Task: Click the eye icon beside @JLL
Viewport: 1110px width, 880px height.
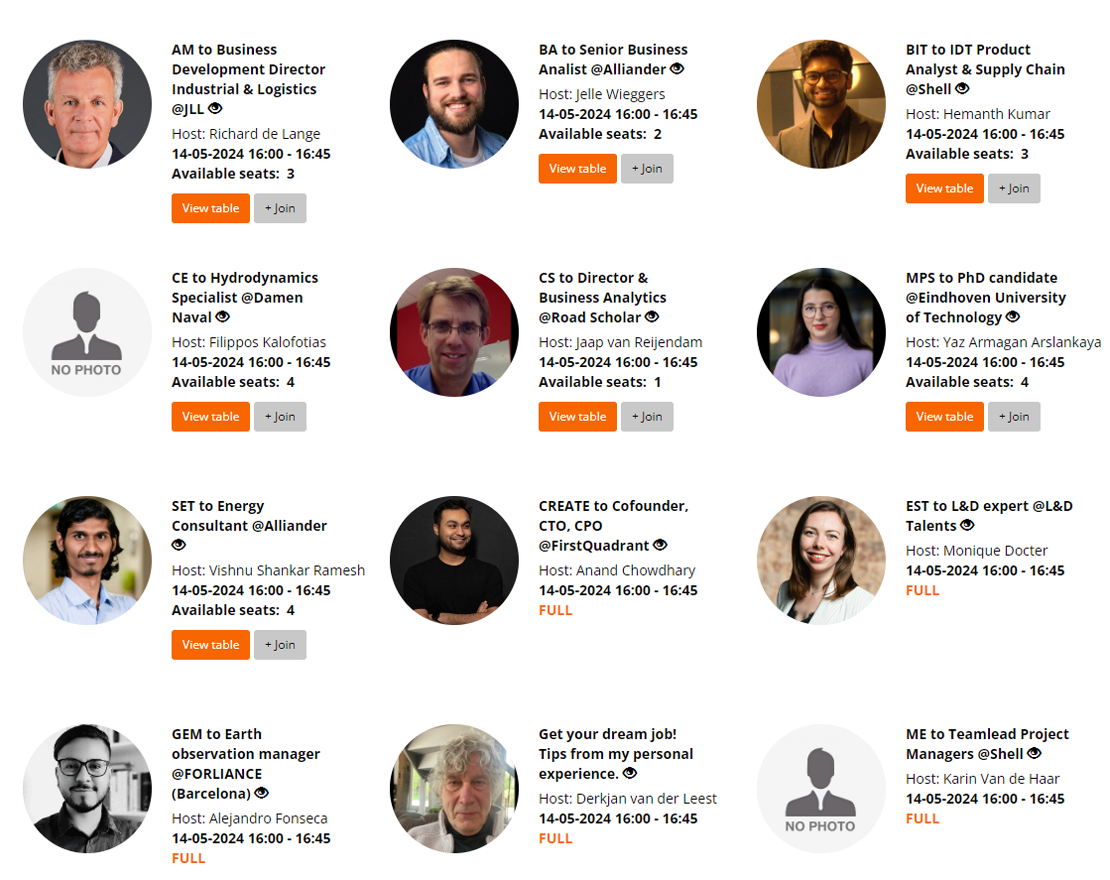Action: click(215, 108)
